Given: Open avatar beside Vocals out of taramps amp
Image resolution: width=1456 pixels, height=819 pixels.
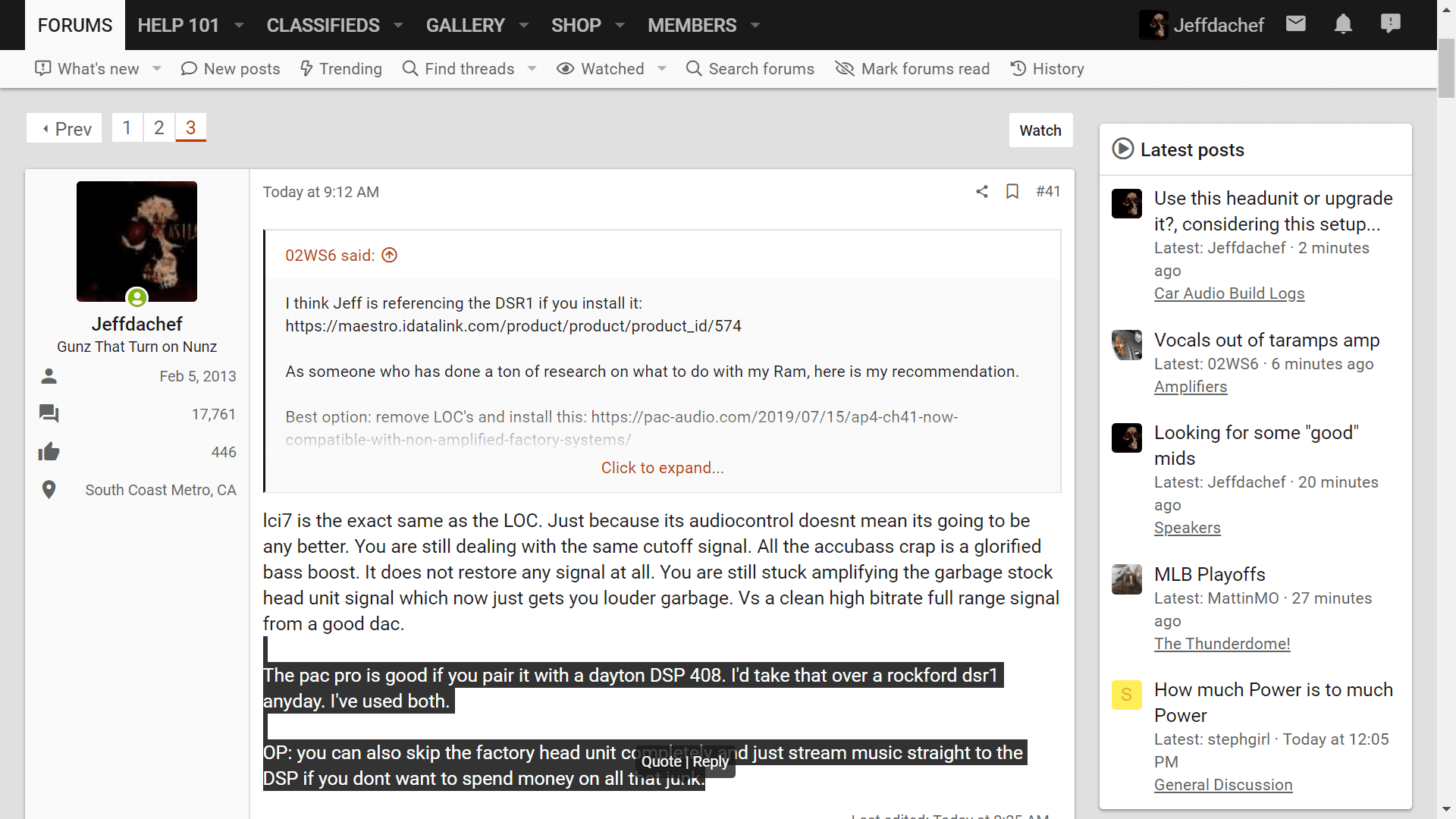Looking at the screenshot, I should click(1127, 345).
